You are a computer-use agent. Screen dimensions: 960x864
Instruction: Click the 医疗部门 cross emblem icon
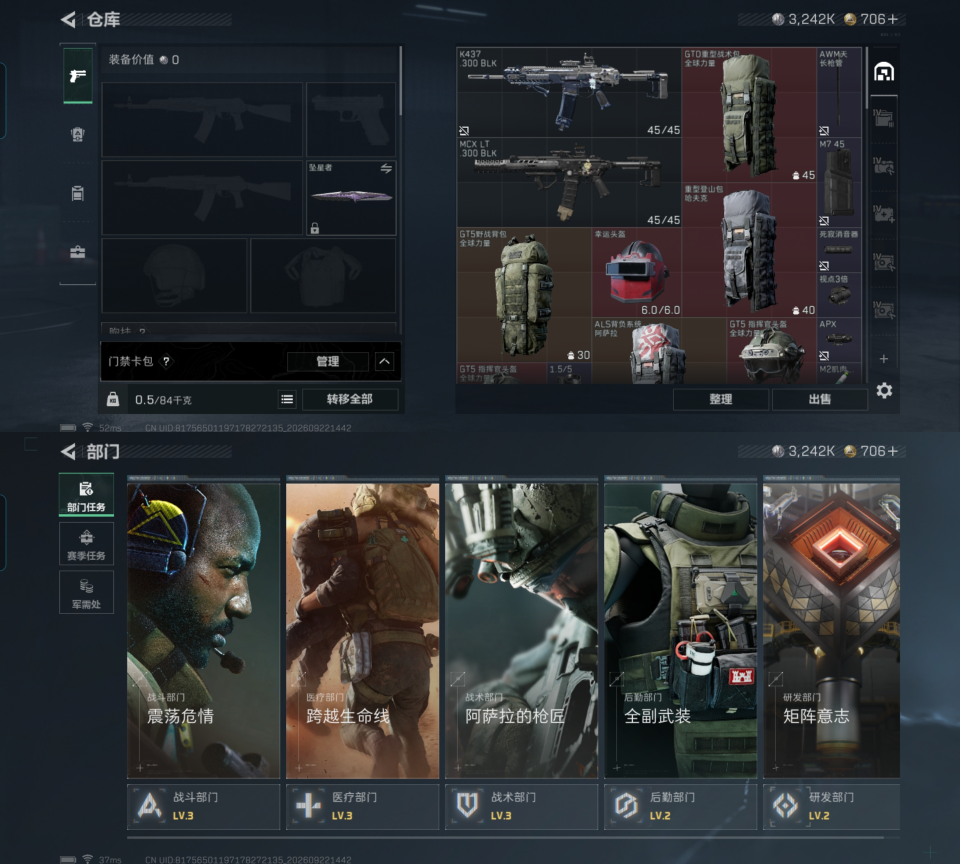309,806
